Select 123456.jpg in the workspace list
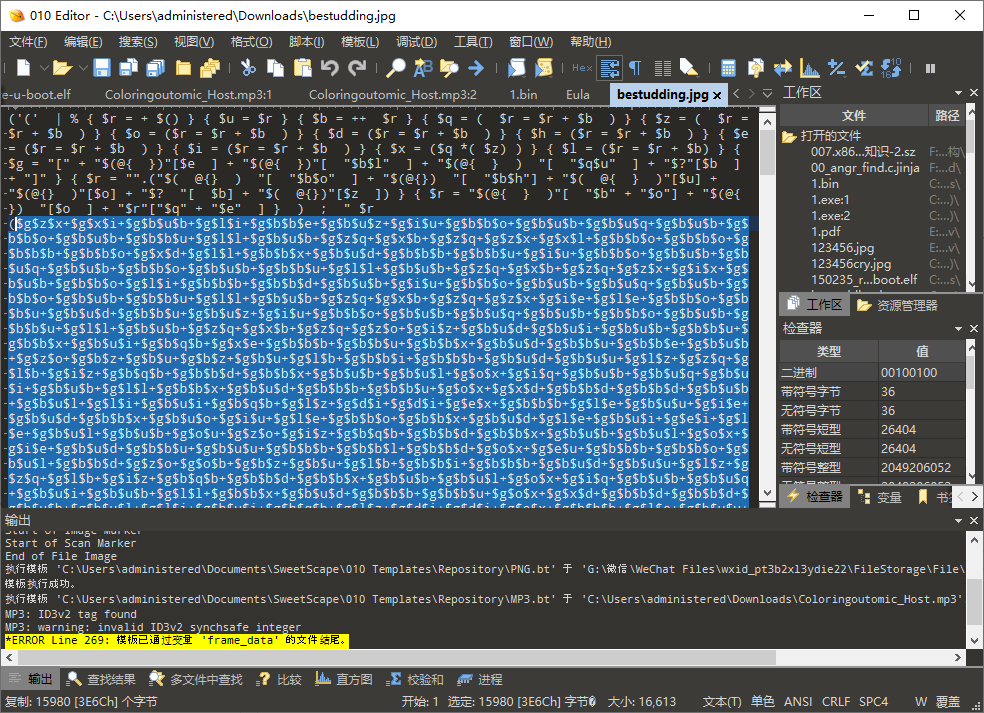 [844, 247]
